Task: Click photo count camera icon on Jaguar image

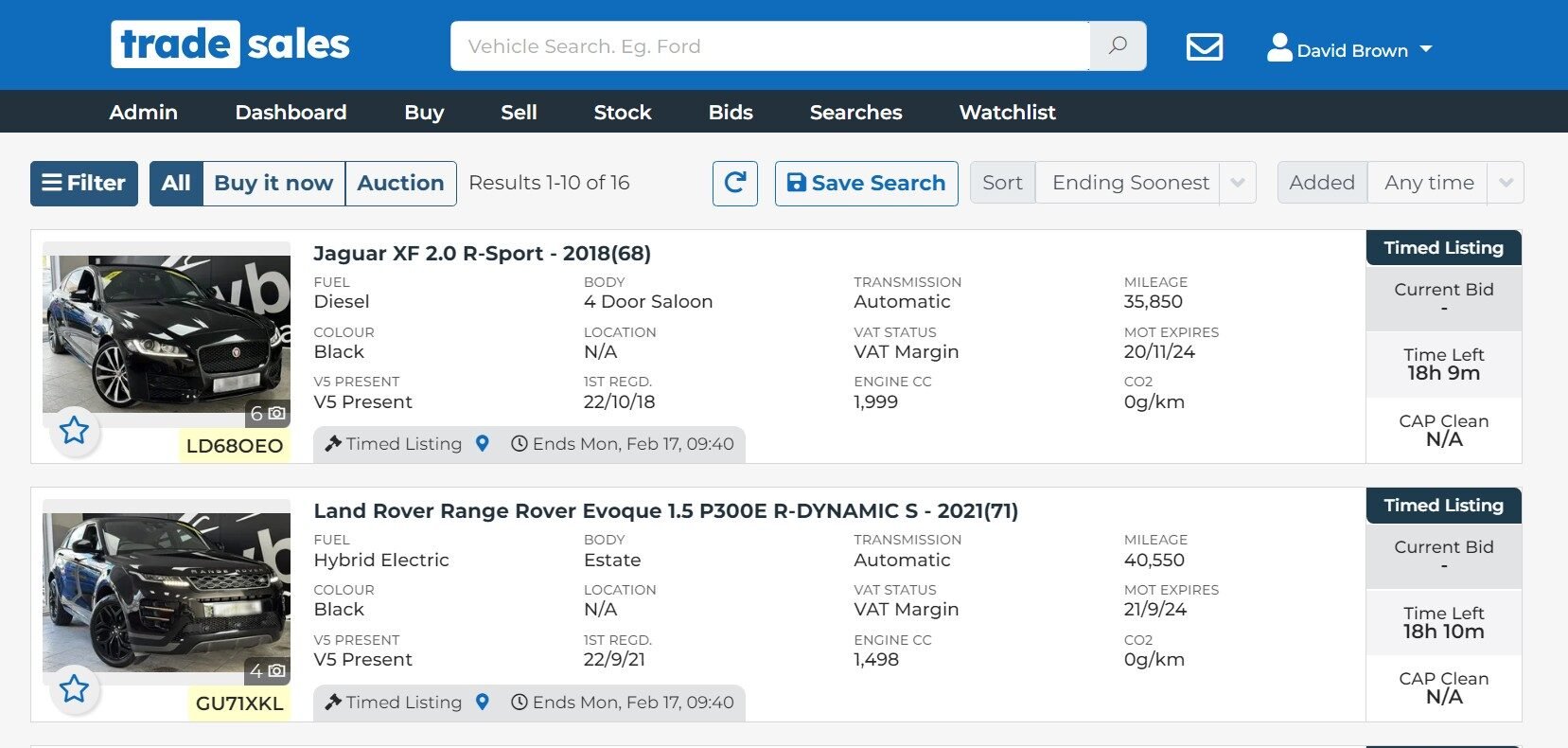Action: click(x=276, y=414)
